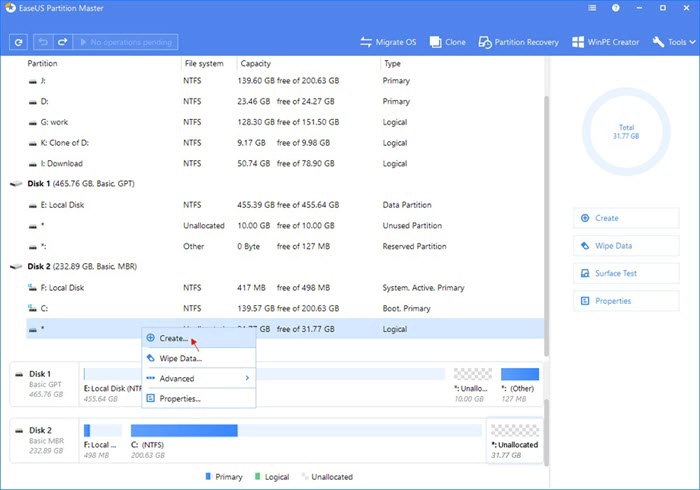This screenshot has width=700, height=490.
Task: Launch the Clone feature
Action: click(x=447, y=42)
